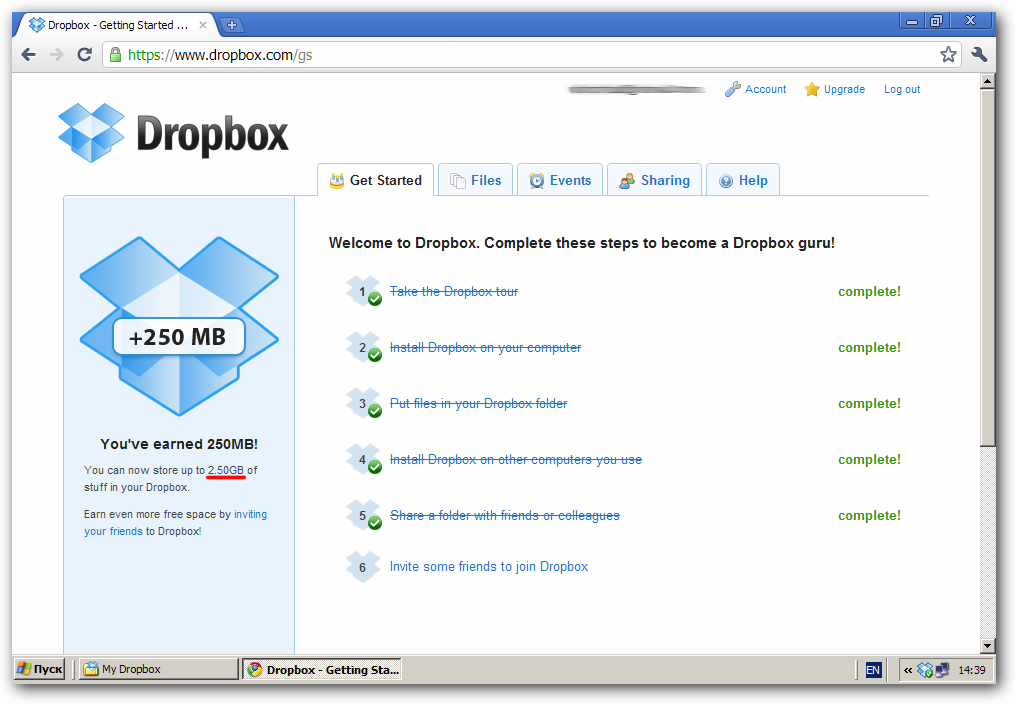Open a new browser tab
1016x704 pixels.
pos(231,25)
